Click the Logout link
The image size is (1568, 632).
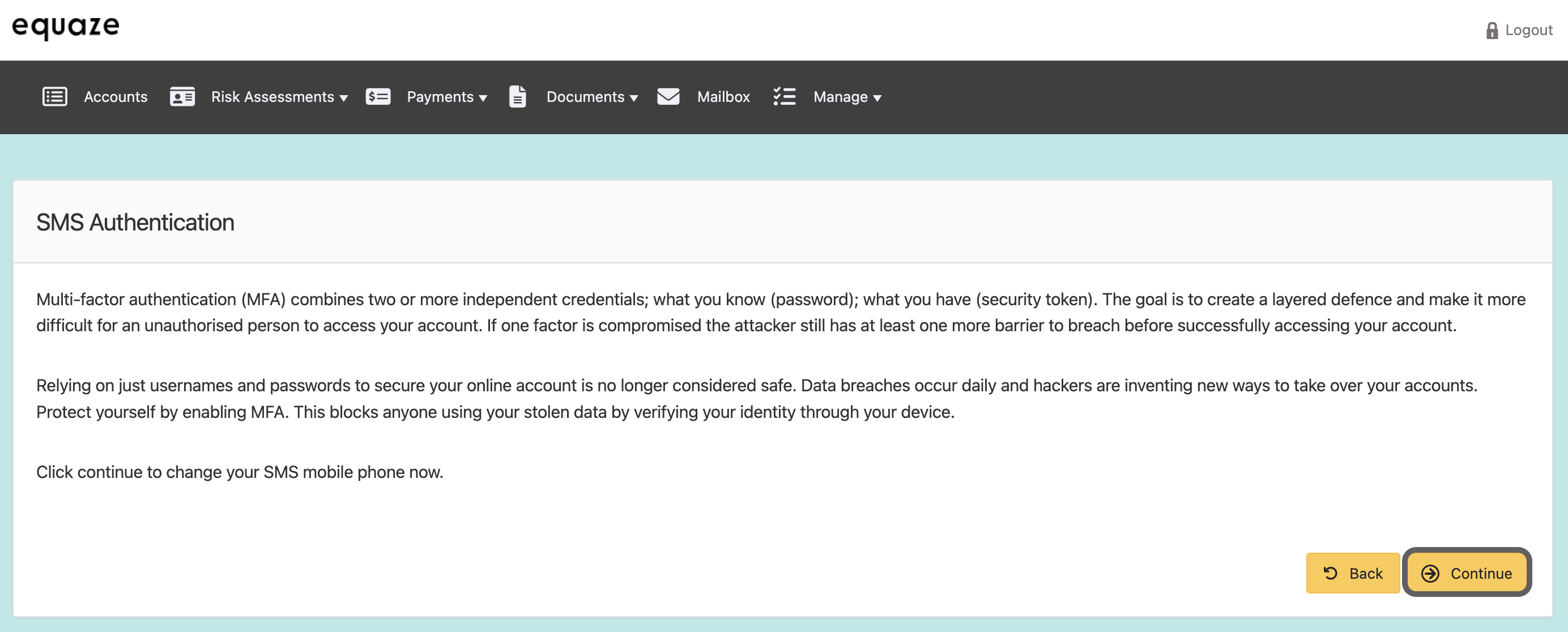(1528, 31)
